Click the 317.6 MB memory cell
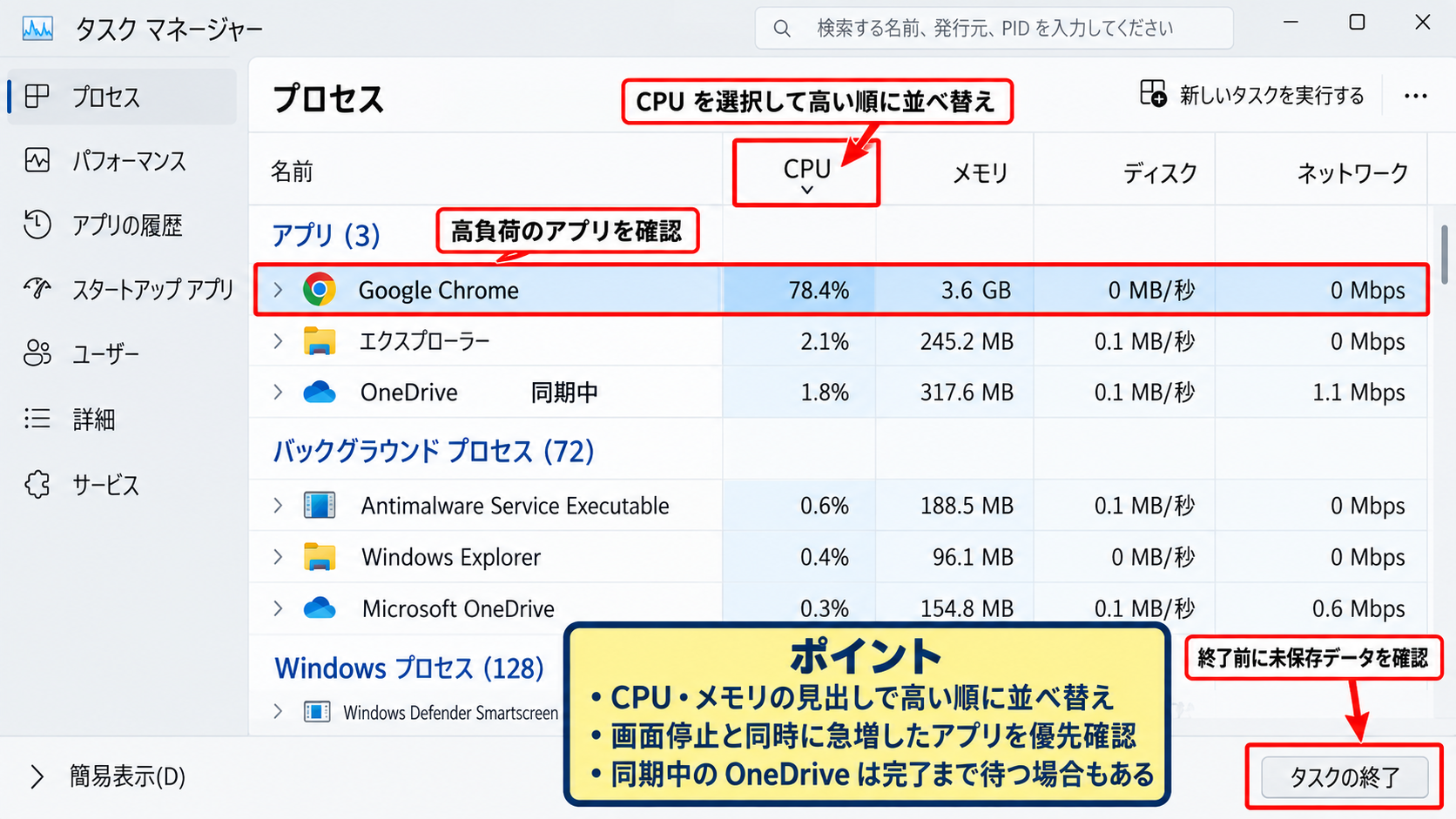 click(x=967, y=393)
